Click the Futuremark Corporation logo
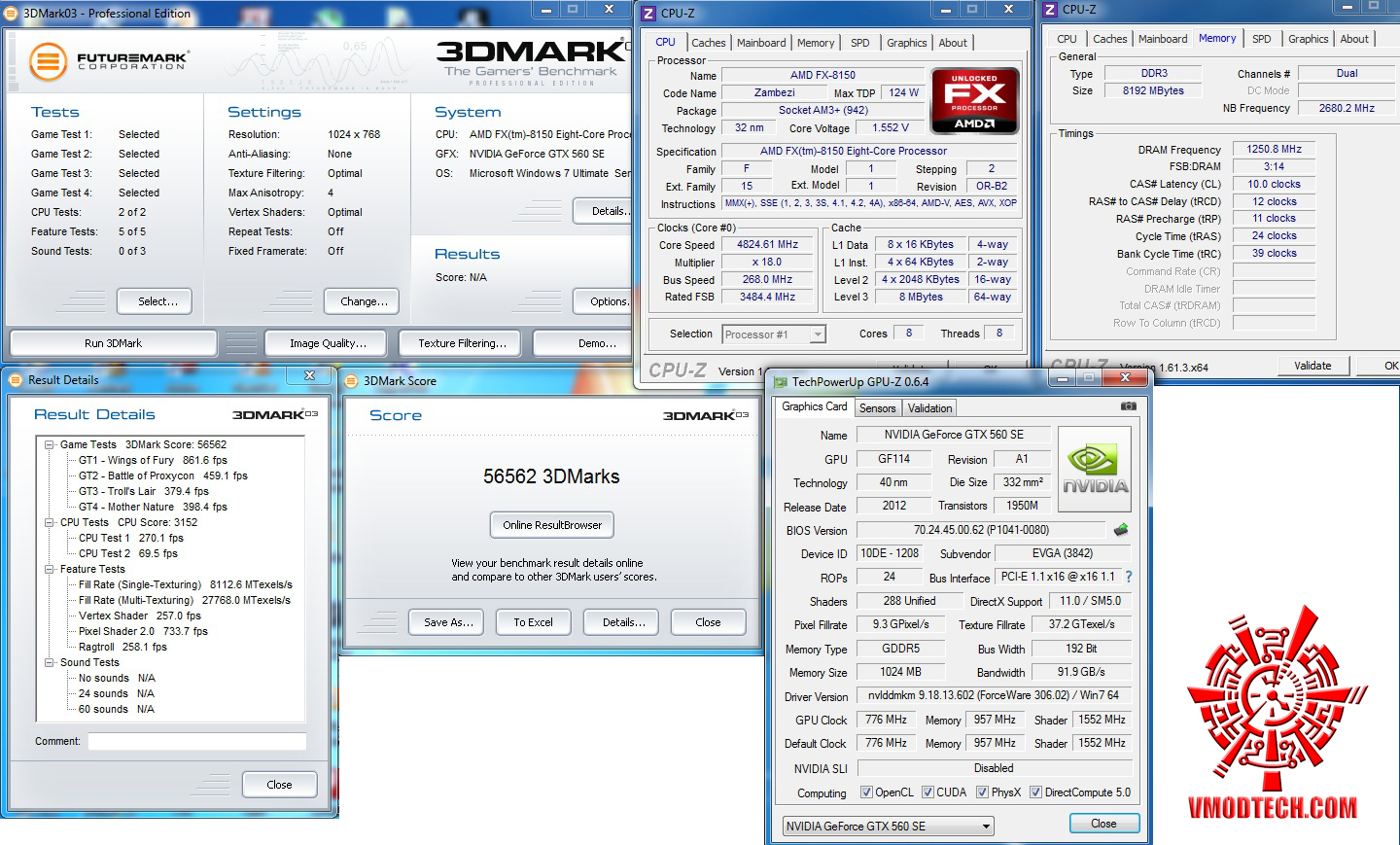The image size is (1400, 845). [108, 61]
